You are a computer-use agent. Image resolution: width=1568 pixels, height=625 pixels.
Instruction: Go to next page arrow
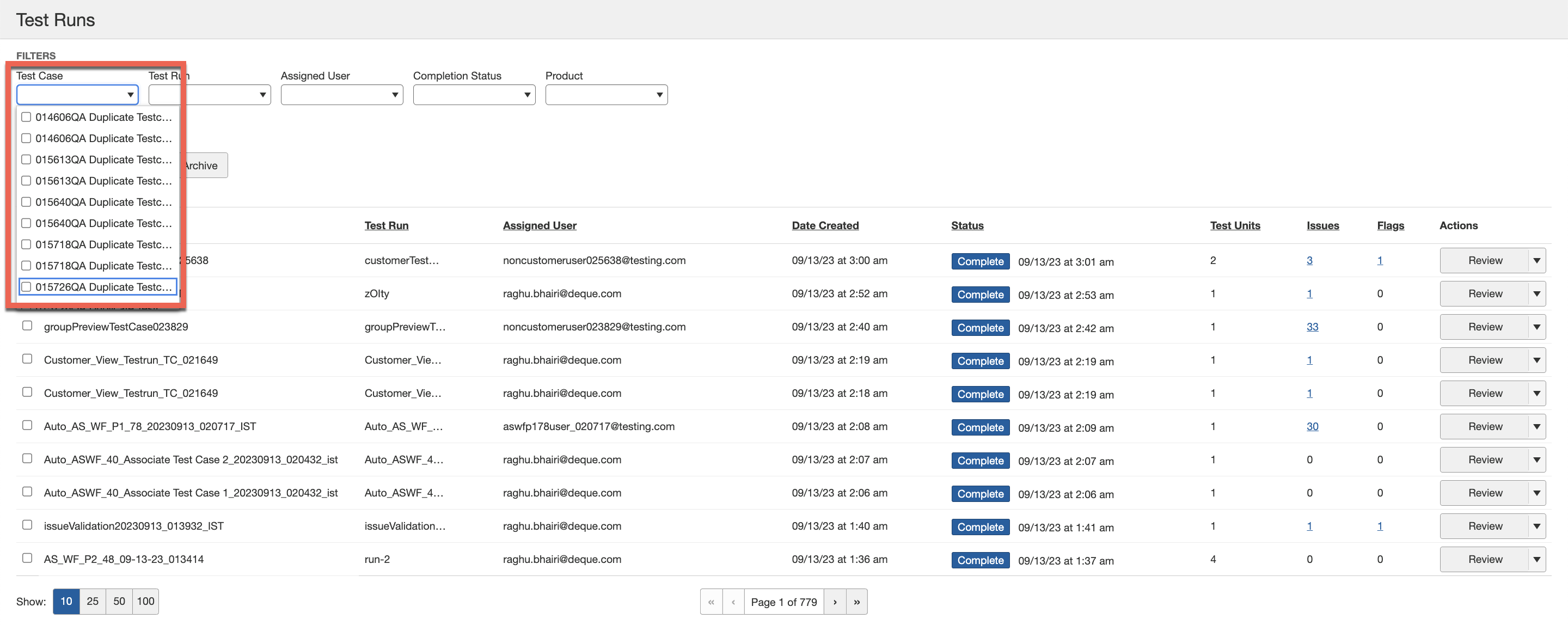click(x=835, y=601)
